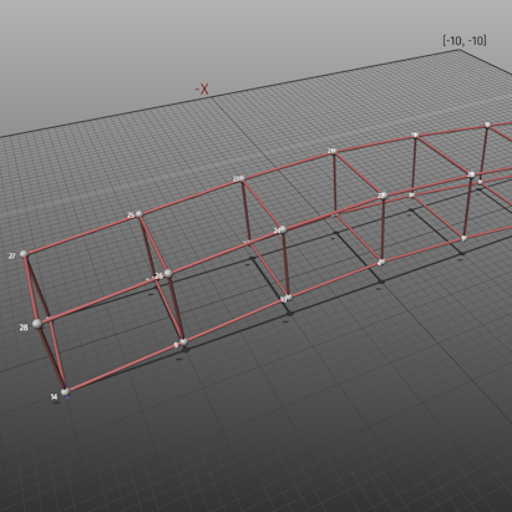Select node 23 on the top chord

tap(242, 179)
